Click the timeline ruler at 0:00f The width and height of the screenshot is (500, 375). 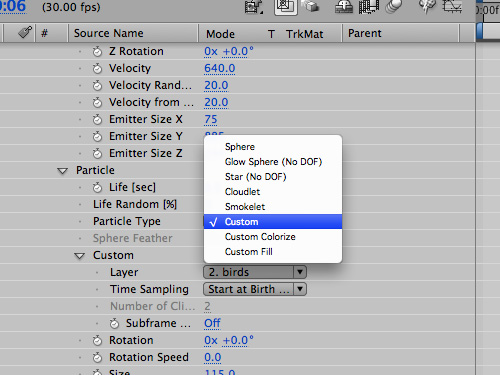click(x=488, y=10)
